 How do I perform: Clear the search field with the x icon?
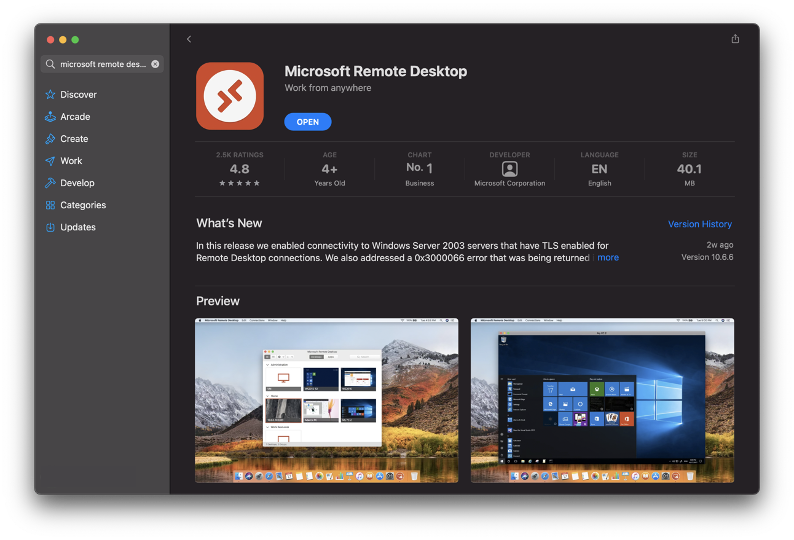pos(155,64)
